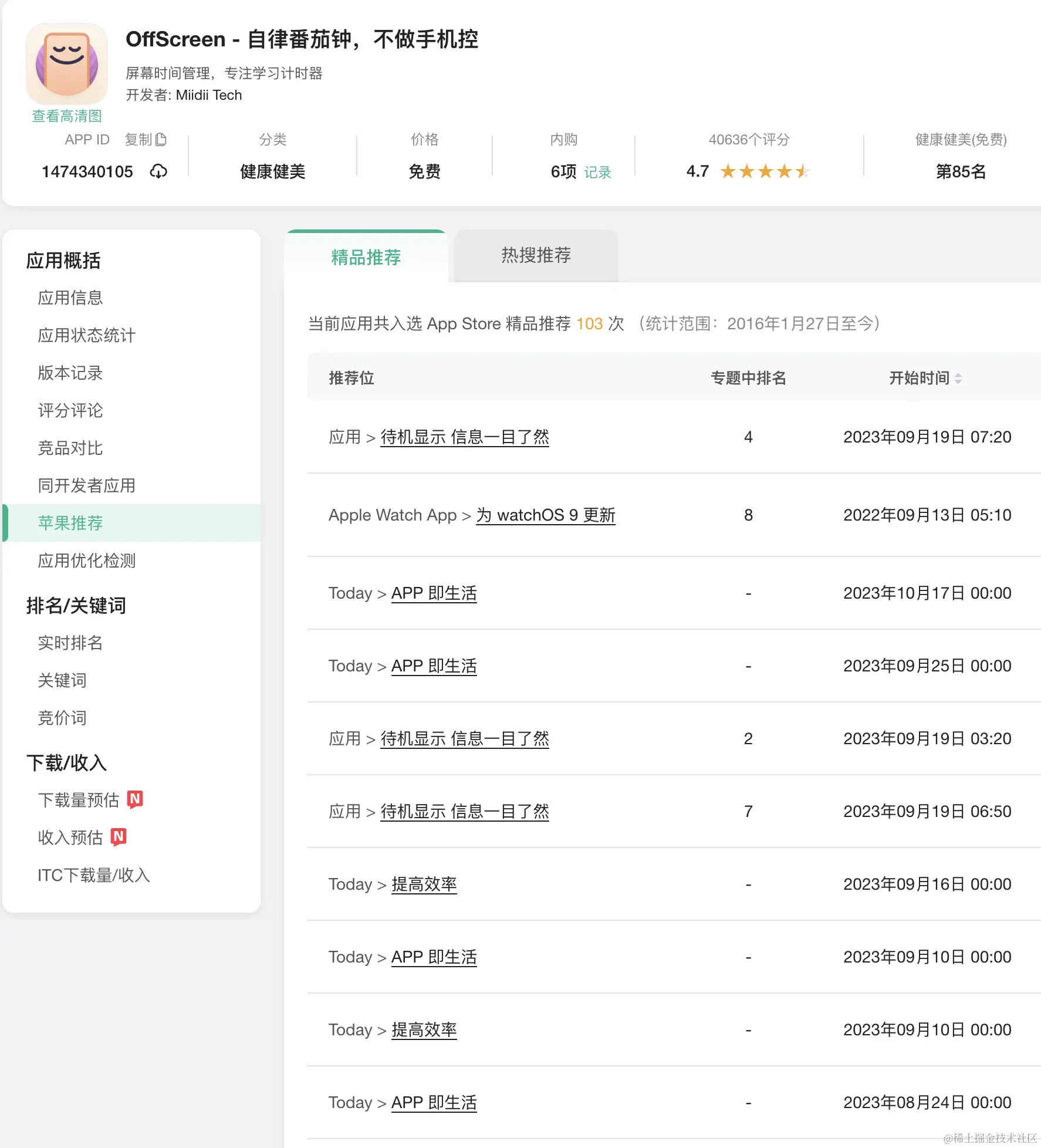
Task: Open APP 即生活 link dated 2023年09月10日
Action: pos(434,957)
